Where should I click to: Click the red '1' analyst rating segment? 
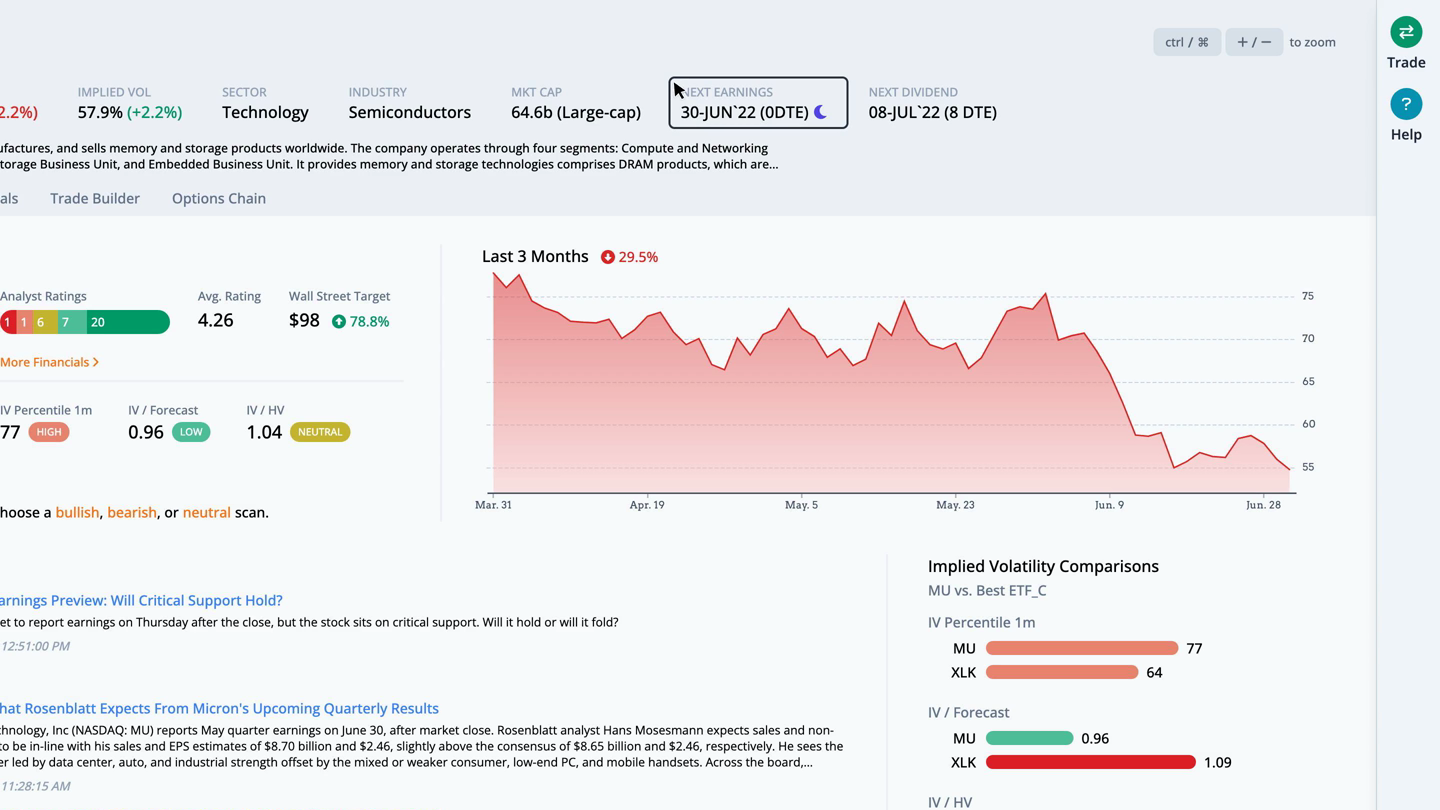[7, 322]
